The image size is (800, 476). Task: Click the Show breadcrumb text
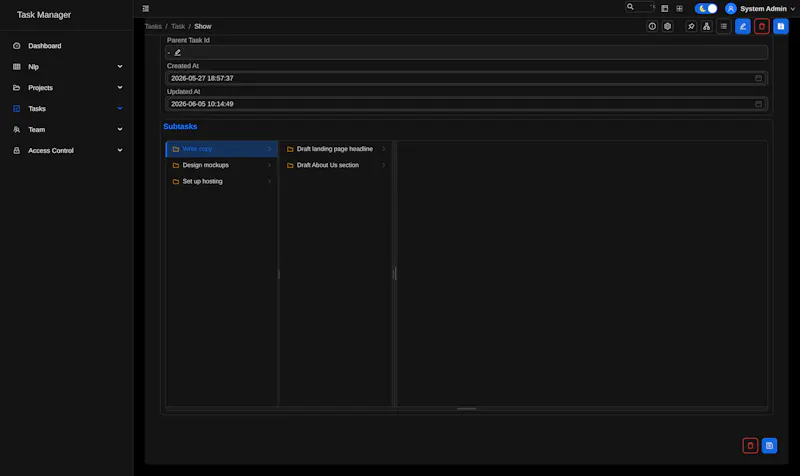pos(203,27)
